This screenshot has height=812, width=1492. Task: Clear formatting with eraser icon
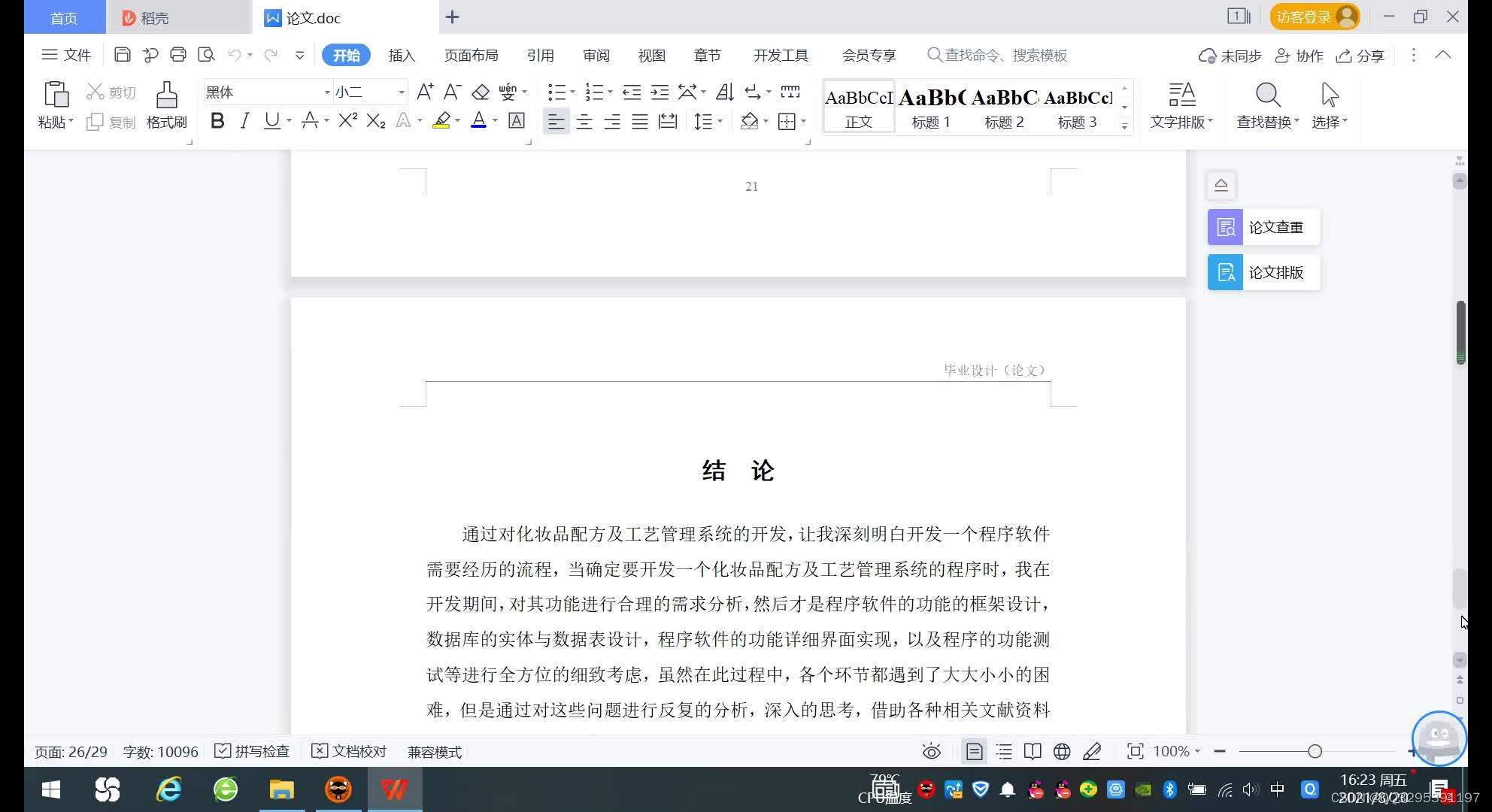(x=480, y=92)
